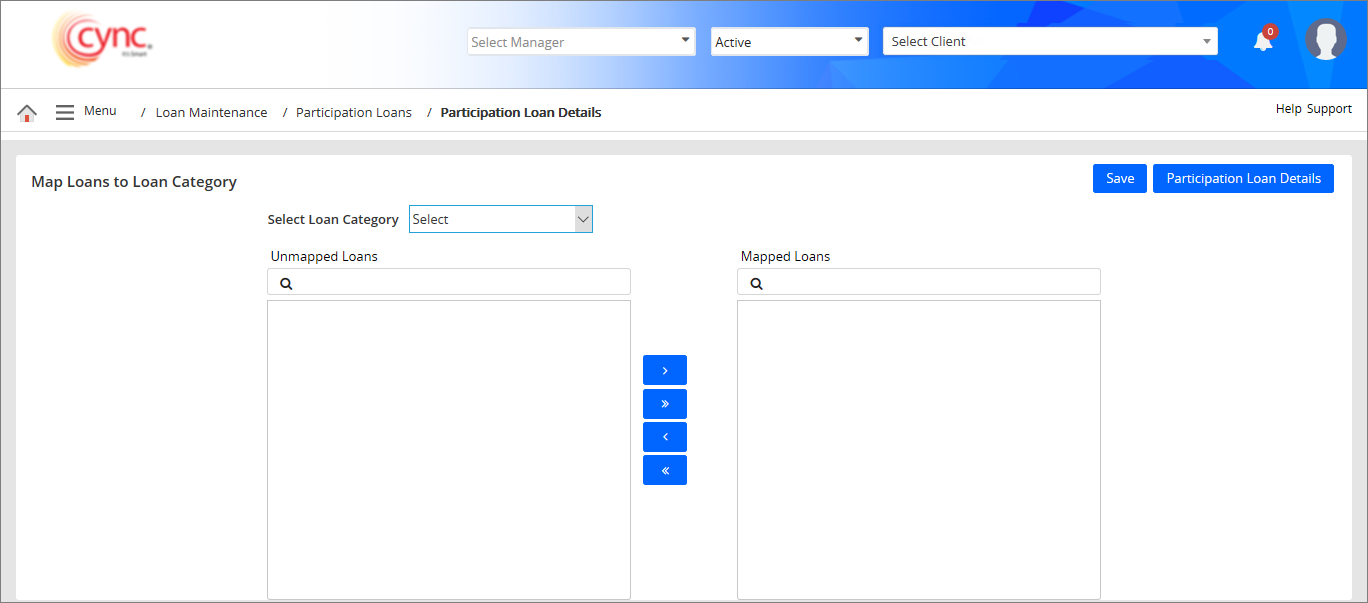
Task: Open the Help Support link
Action: 1313,109
